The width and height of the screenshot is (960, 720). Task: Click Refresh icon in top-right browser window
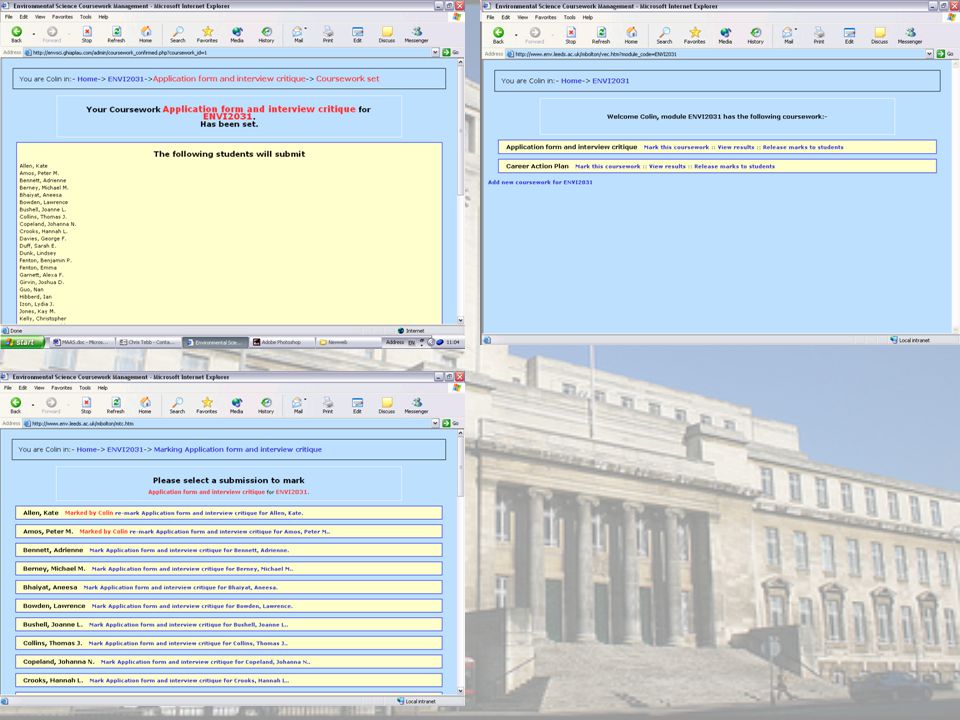tap(601, 36)
